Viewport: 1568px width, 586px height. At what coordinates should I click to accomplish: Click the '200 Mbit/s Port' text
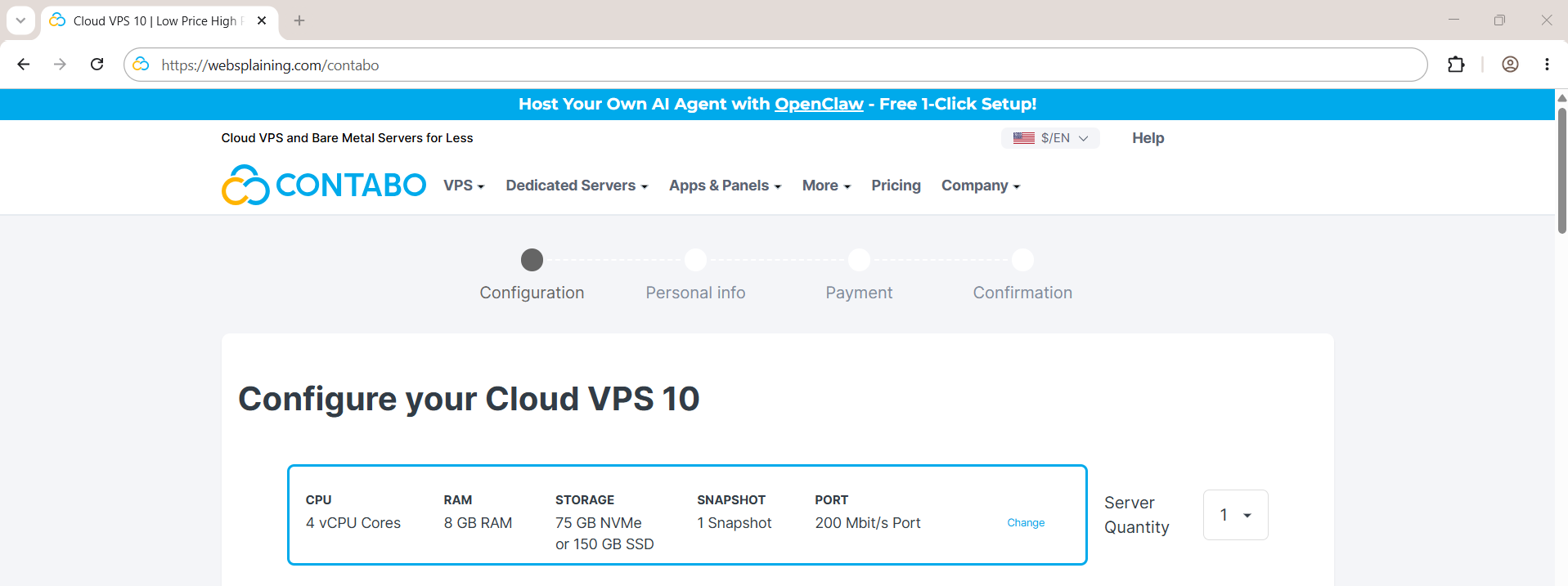(x=868, y=523)
